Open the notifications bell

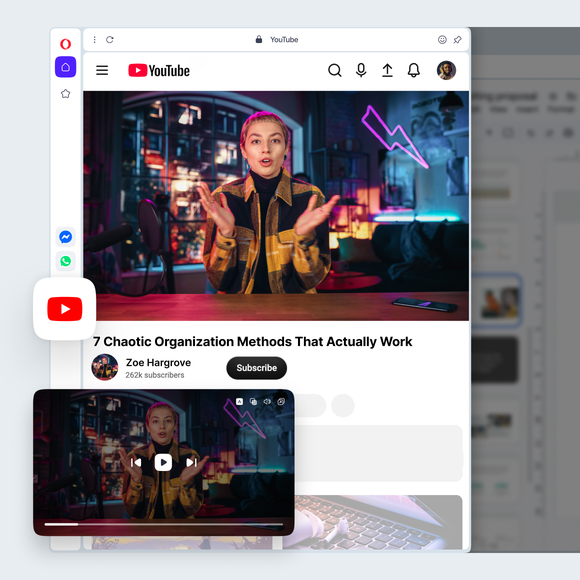(414, 70)
